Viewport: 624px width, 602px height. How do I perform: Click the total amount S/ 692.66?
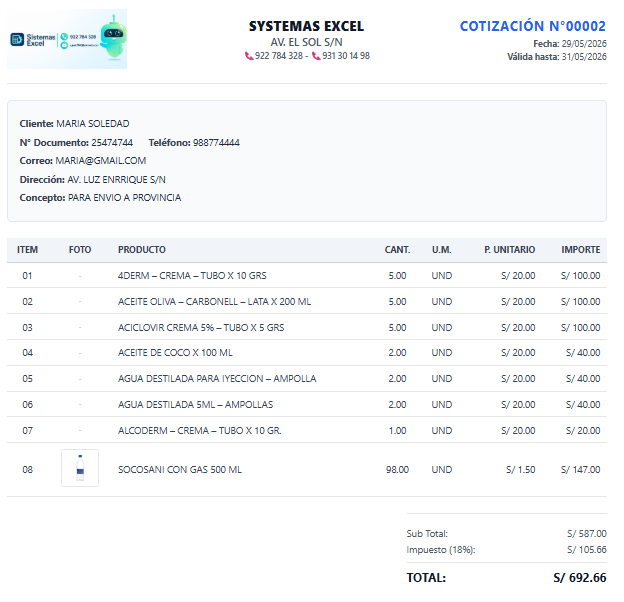580,578
